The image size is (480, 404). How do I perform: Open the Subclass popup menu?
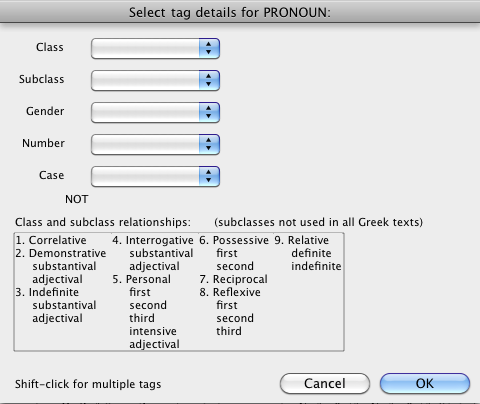[x=155, y=81]
